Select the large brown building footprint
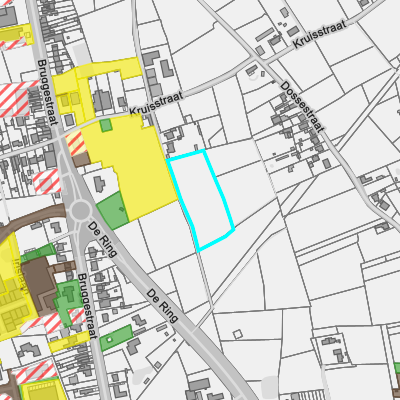Image resolution: width=400 pixels, height=400 pixels. 38,286
